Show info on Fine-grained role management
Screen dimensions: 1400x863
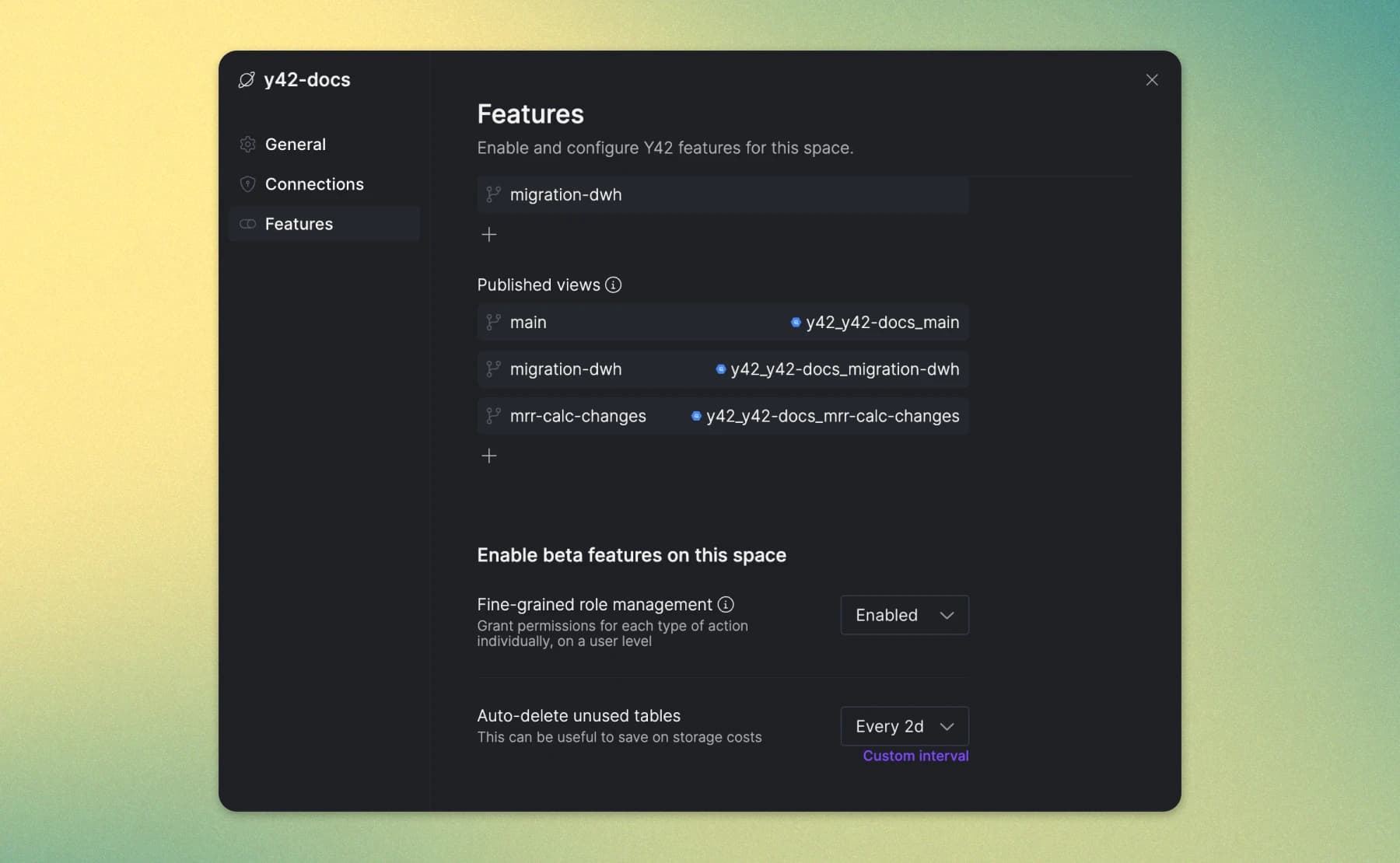pos(726,604)
